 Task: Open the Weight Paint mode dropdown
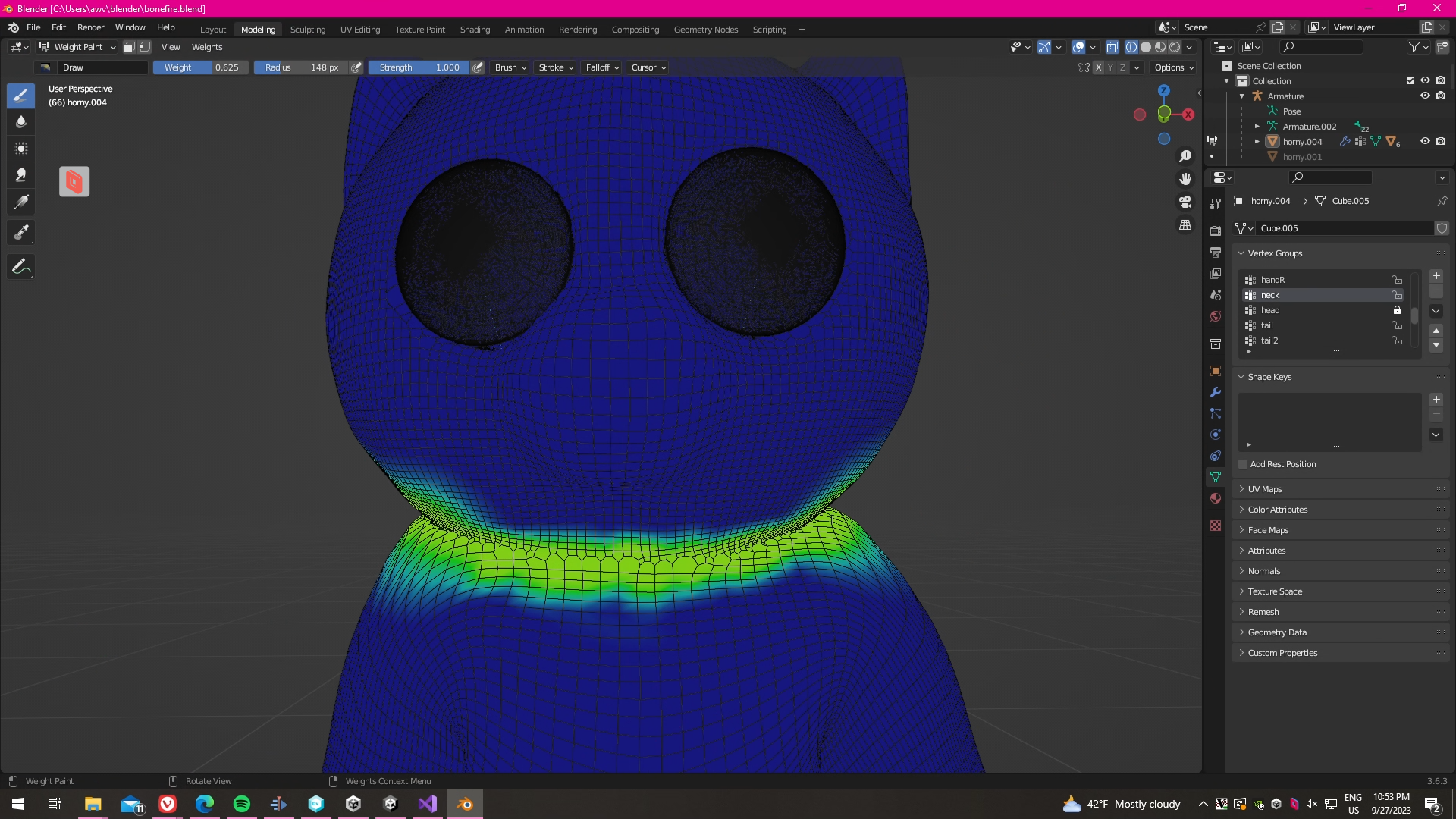point(78,47)
